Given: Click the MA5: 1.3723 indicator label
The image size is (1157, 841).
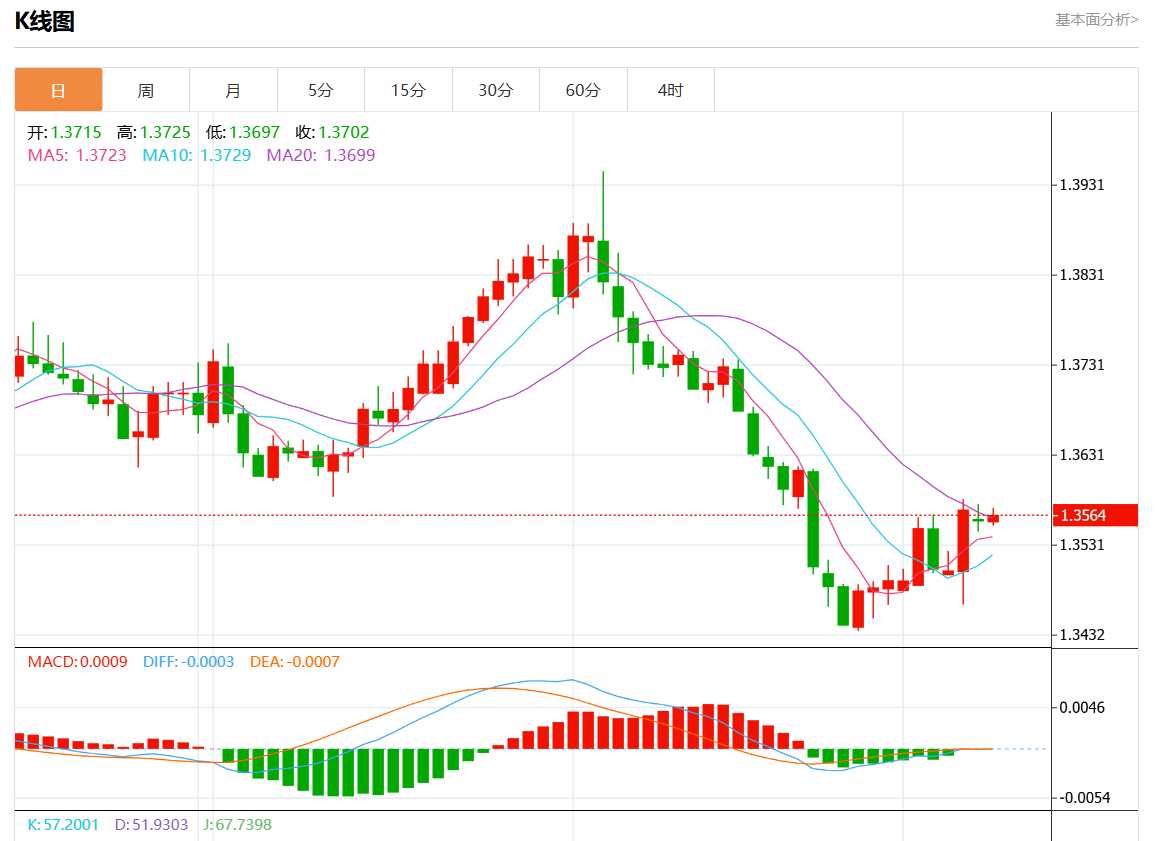Looking at the screenshot, I should point(77,155).
